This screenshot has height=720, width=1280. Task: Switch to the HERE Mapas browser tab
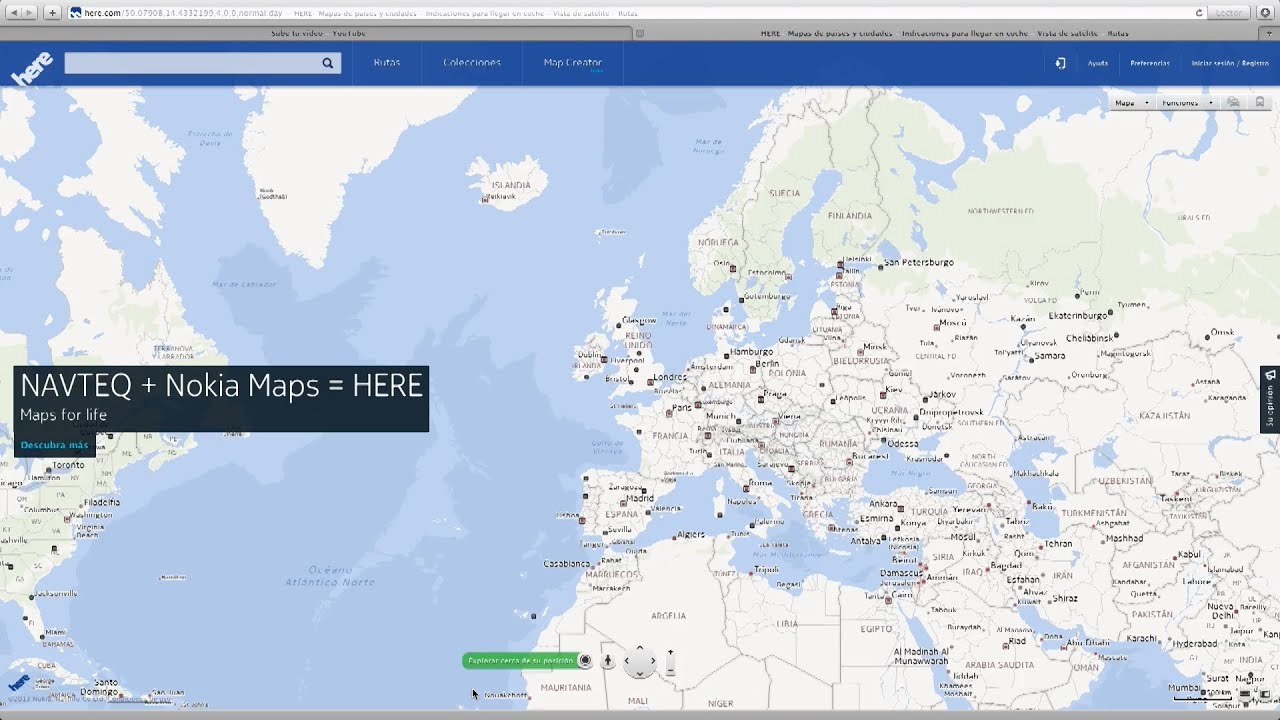(944, 33)
